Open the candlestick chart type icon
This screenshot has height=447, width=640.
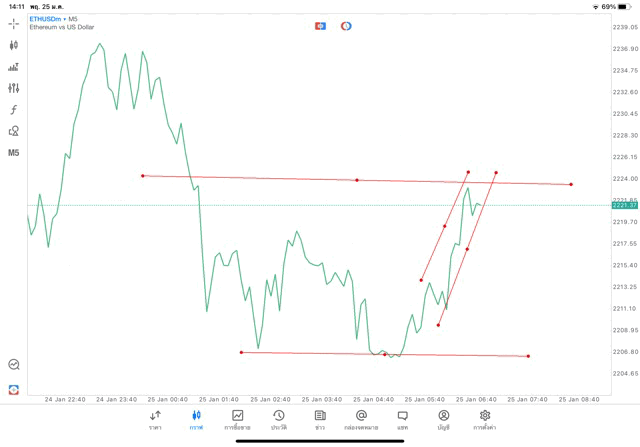14,45
